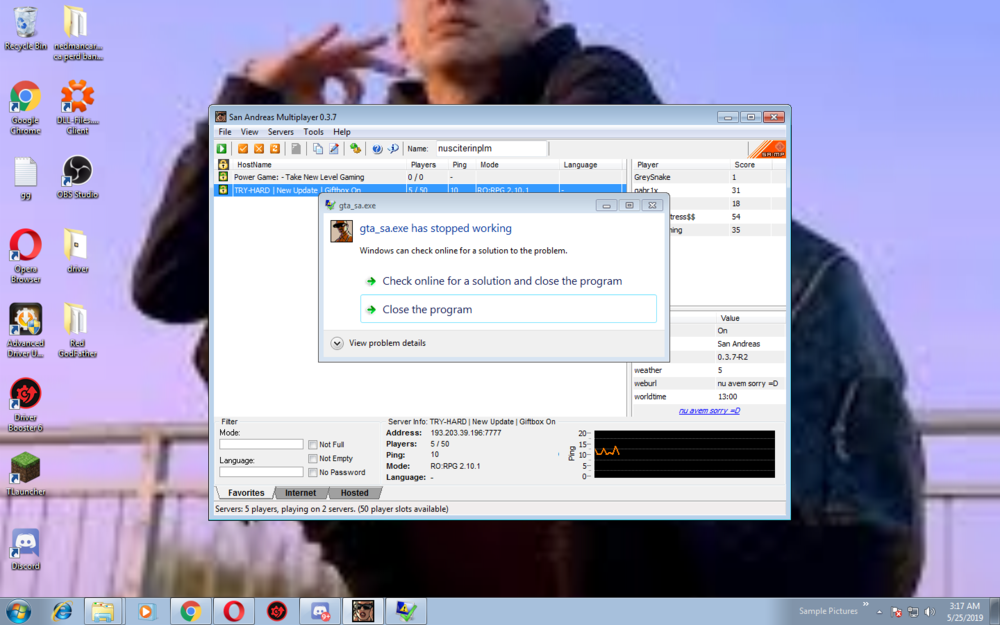Open Opera Browser desktop shortcut

coord(26,256)
